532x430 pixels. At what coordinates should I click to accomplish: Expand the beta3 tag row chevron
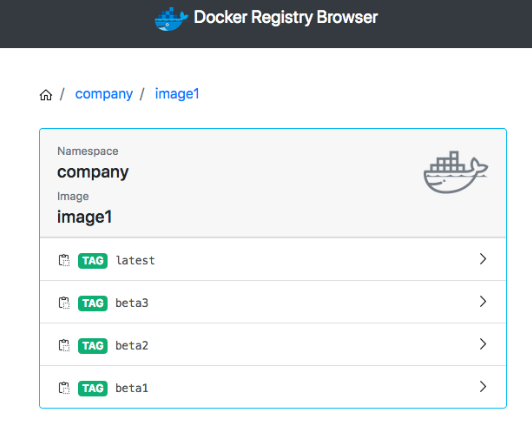483,301
